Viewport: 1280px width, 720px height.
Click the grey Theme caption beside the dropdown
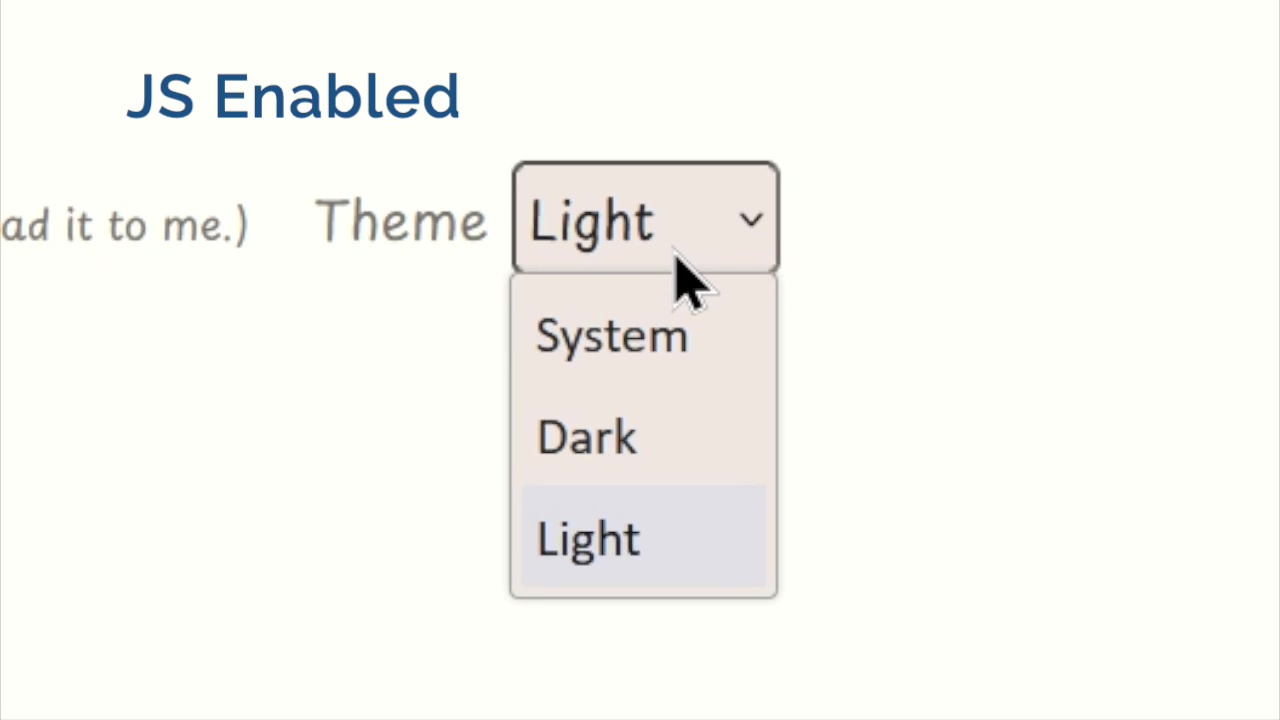pyautogui.click(x=401, y=221)
